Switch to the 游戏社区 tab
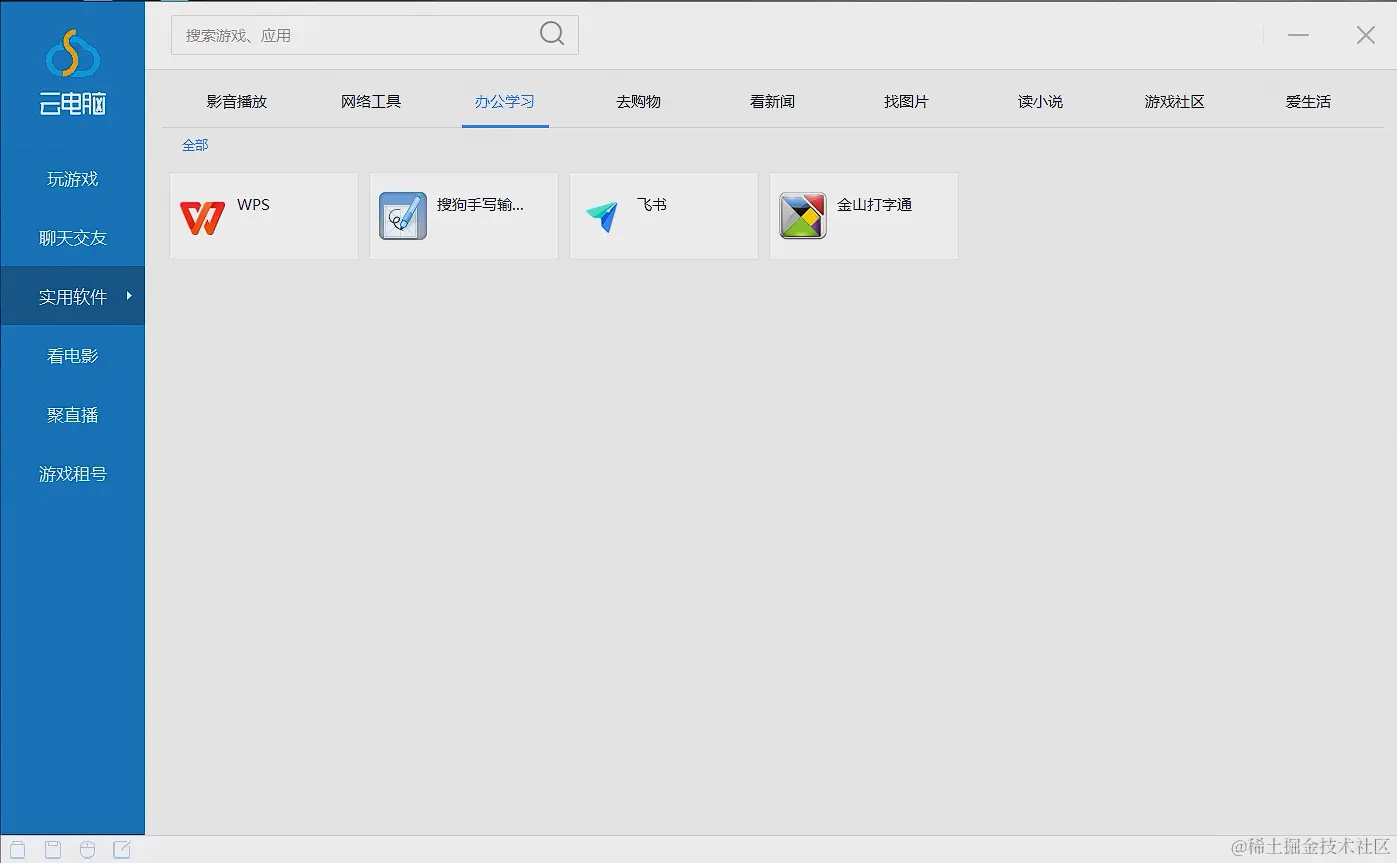This screenshot has width=1397, height=863. (1173, 100)
